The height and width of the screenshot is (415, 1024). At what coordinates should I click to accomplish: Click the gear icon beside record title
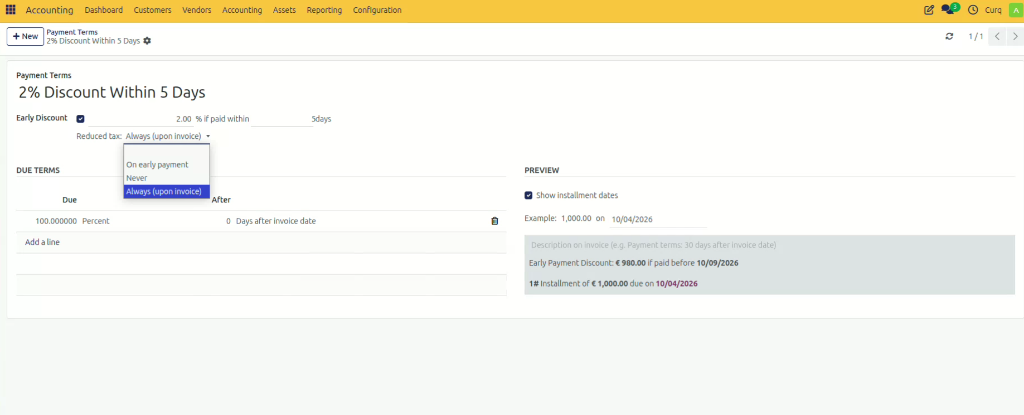coord(147,41)
